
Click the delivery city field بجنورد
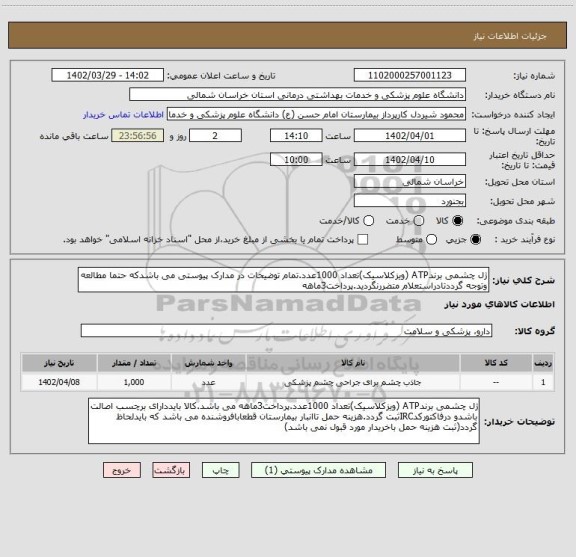pos(410,201)
